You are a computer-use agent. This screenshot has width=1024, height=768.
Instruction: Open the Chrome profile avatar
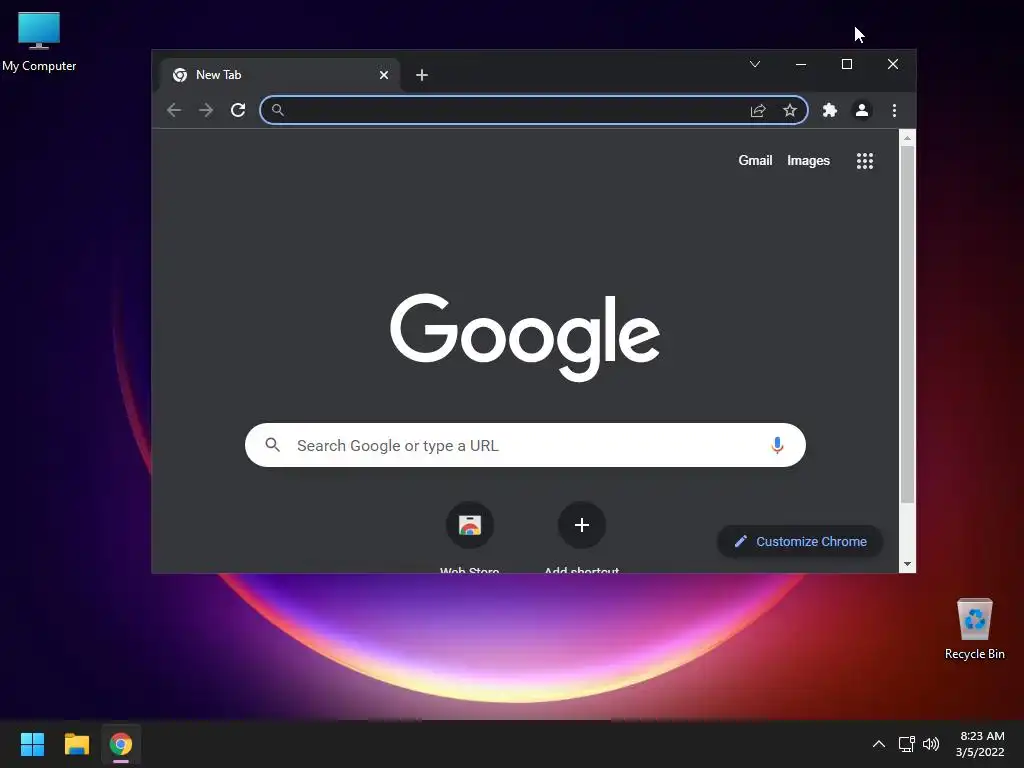tap(862, 110)
